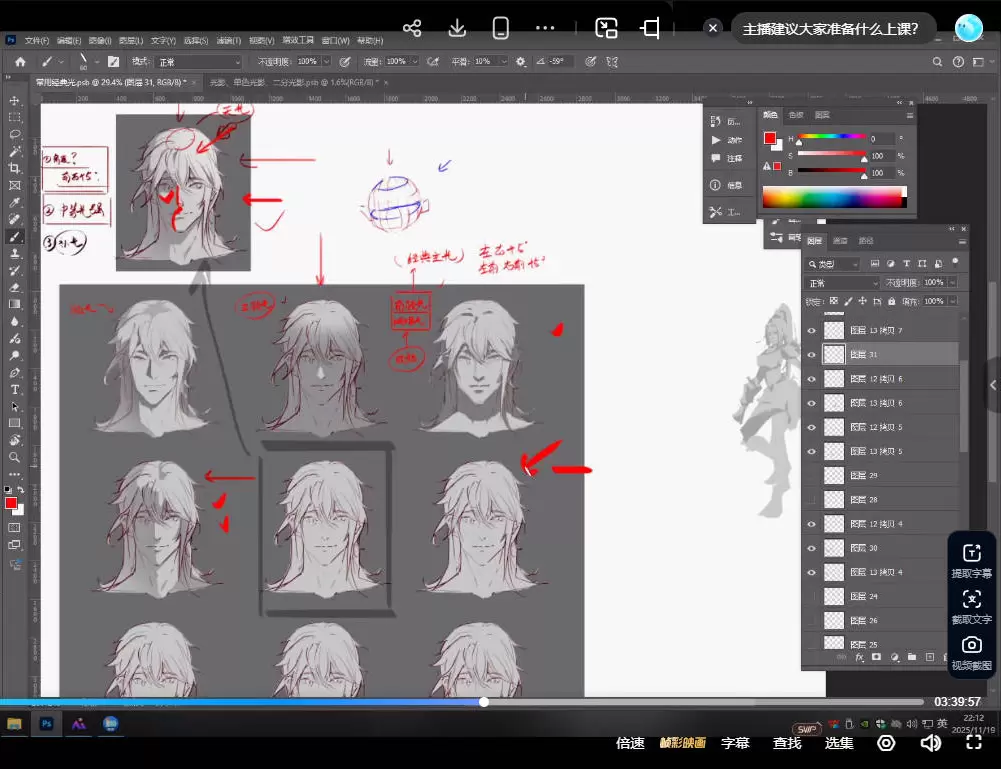Select the Move tool in toolbox
Viewport: 1001px width, 769px height.
(x=15, y=100)
